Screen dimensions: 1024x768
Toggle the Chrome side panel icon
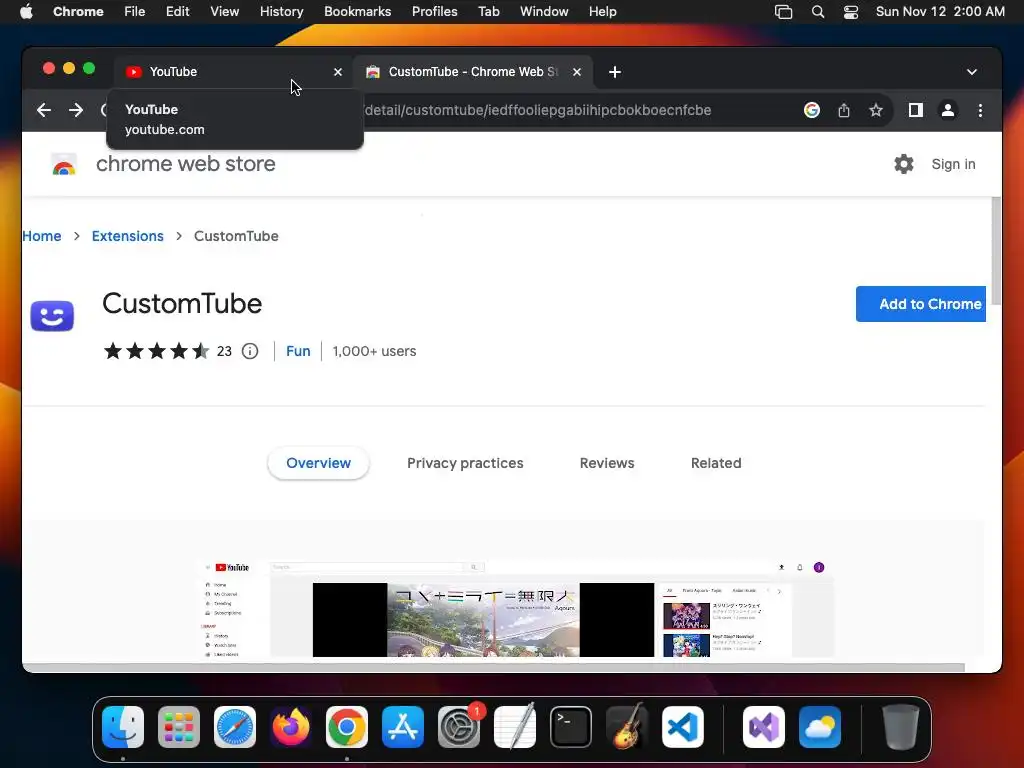pyautogui.click(x=916, y=110)
